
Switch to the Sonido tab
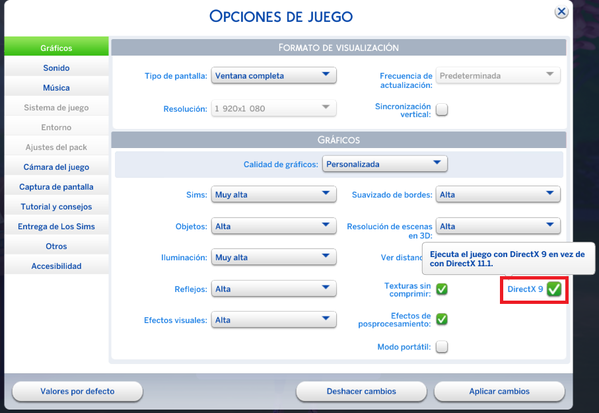(57, 68)
